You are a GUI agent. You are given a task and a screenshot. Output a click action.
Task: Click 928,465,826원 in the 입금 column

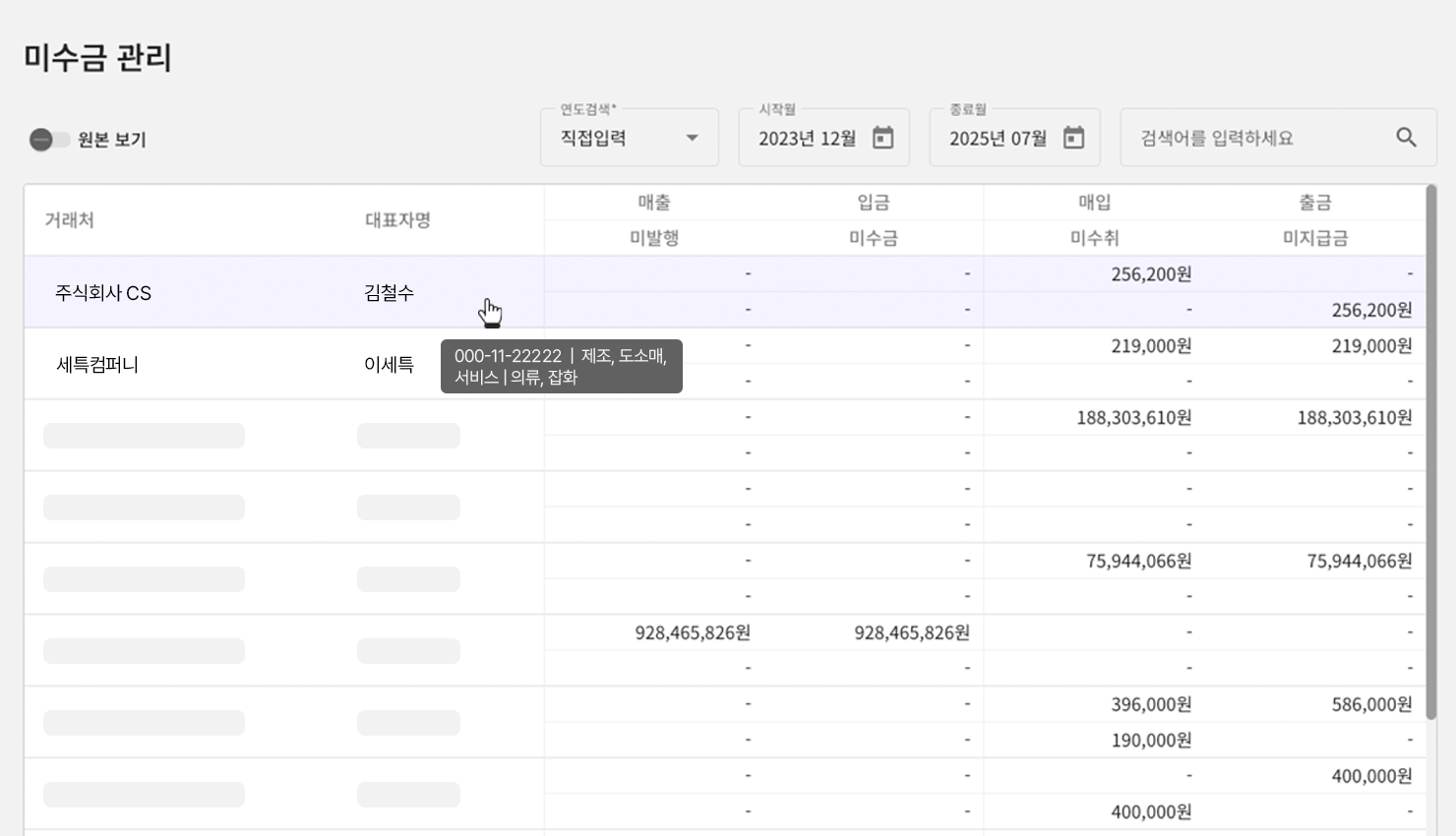(912, 633)
